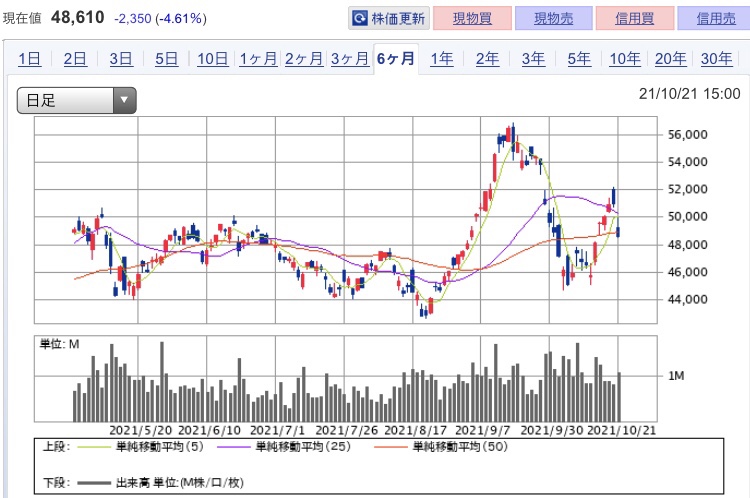
Task: Open the 日足 candle interval dropdown
Action: tap(77, 100)
